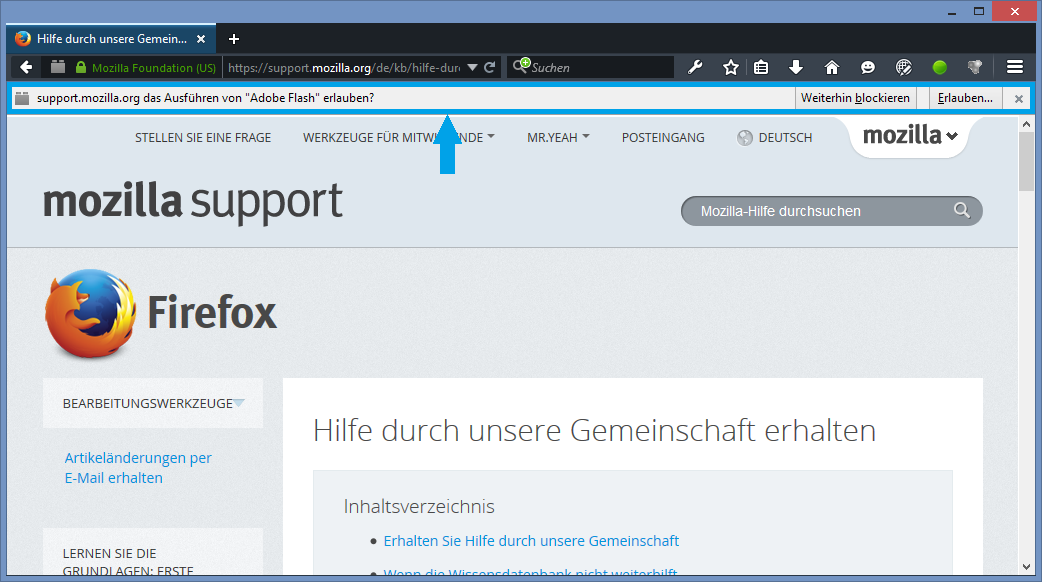
Task: Click the green circle toolbar icon
Action: 940,67
